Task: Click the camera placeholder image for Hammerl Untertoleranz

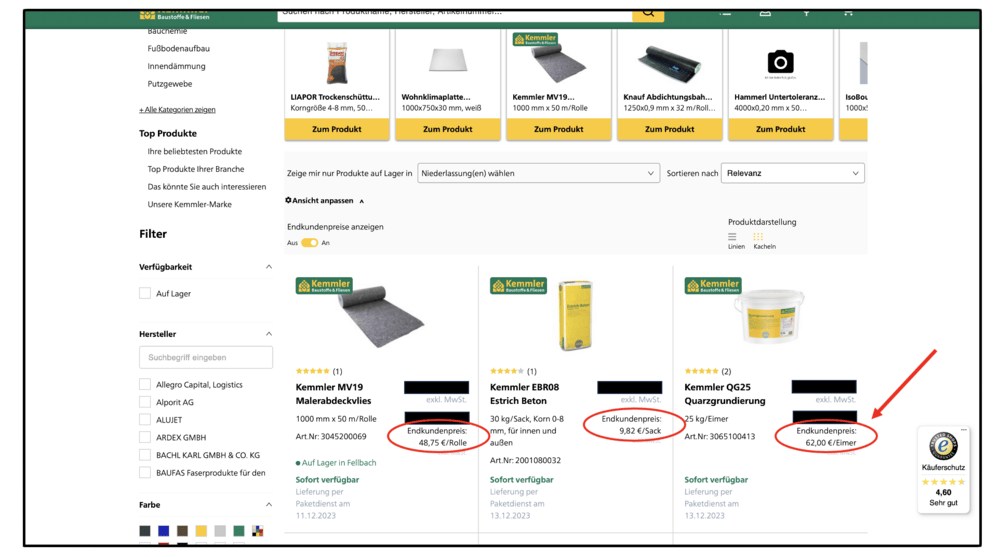Action: click(x=781, y=63)
